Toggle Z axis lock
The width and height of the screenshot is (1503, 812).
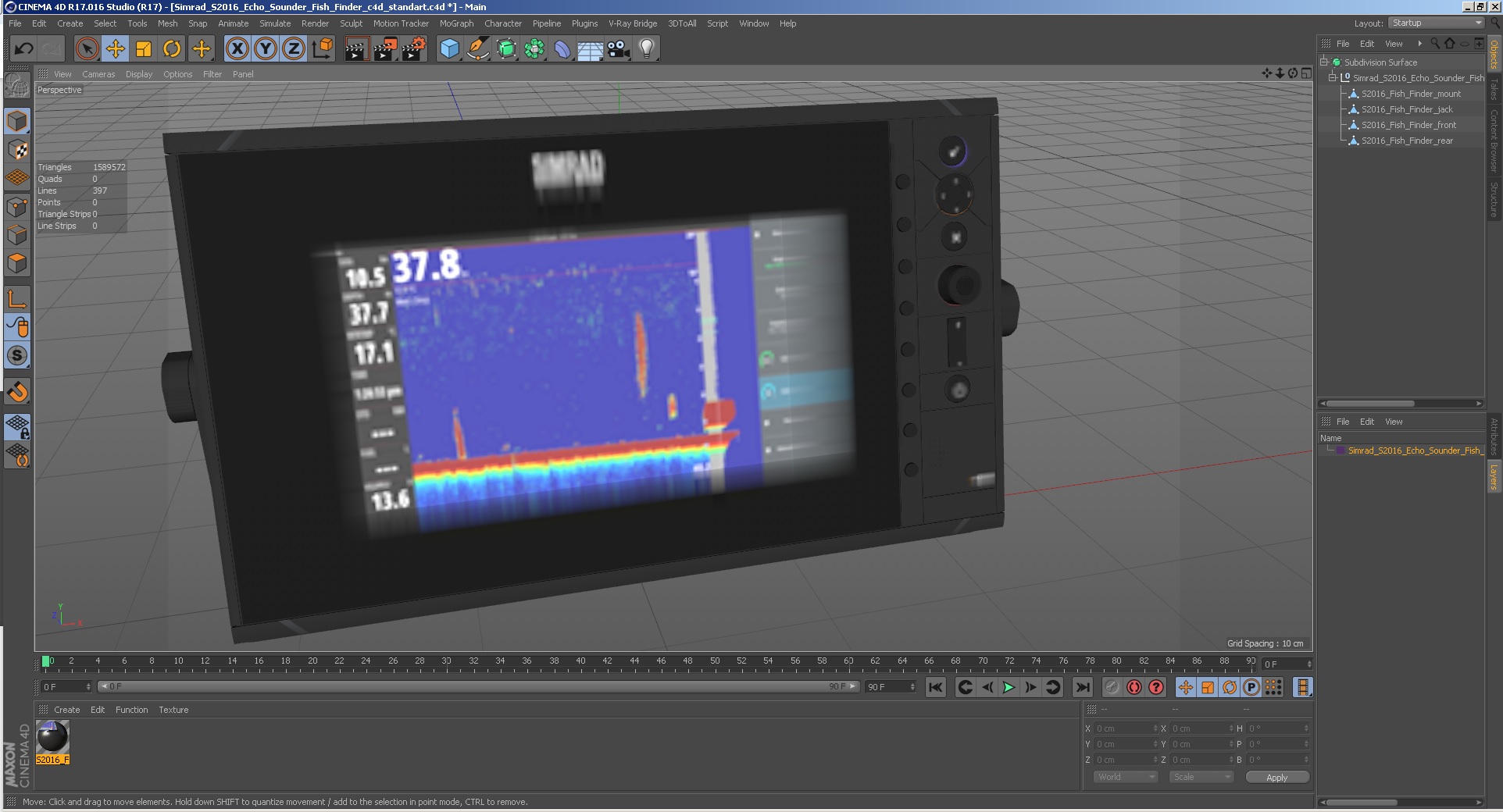coord(294,49)
